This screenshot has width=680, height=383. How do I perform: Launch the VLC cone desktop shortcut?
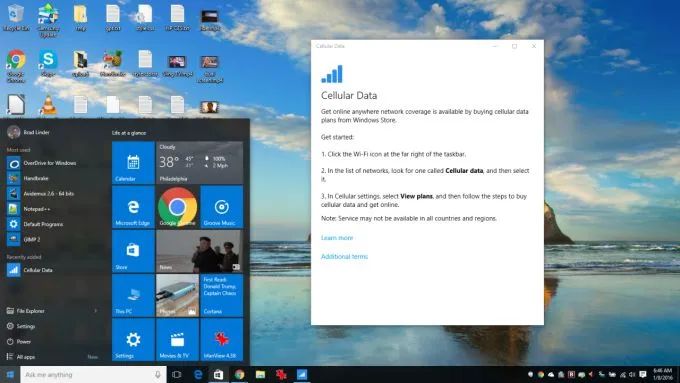[48, 105]
